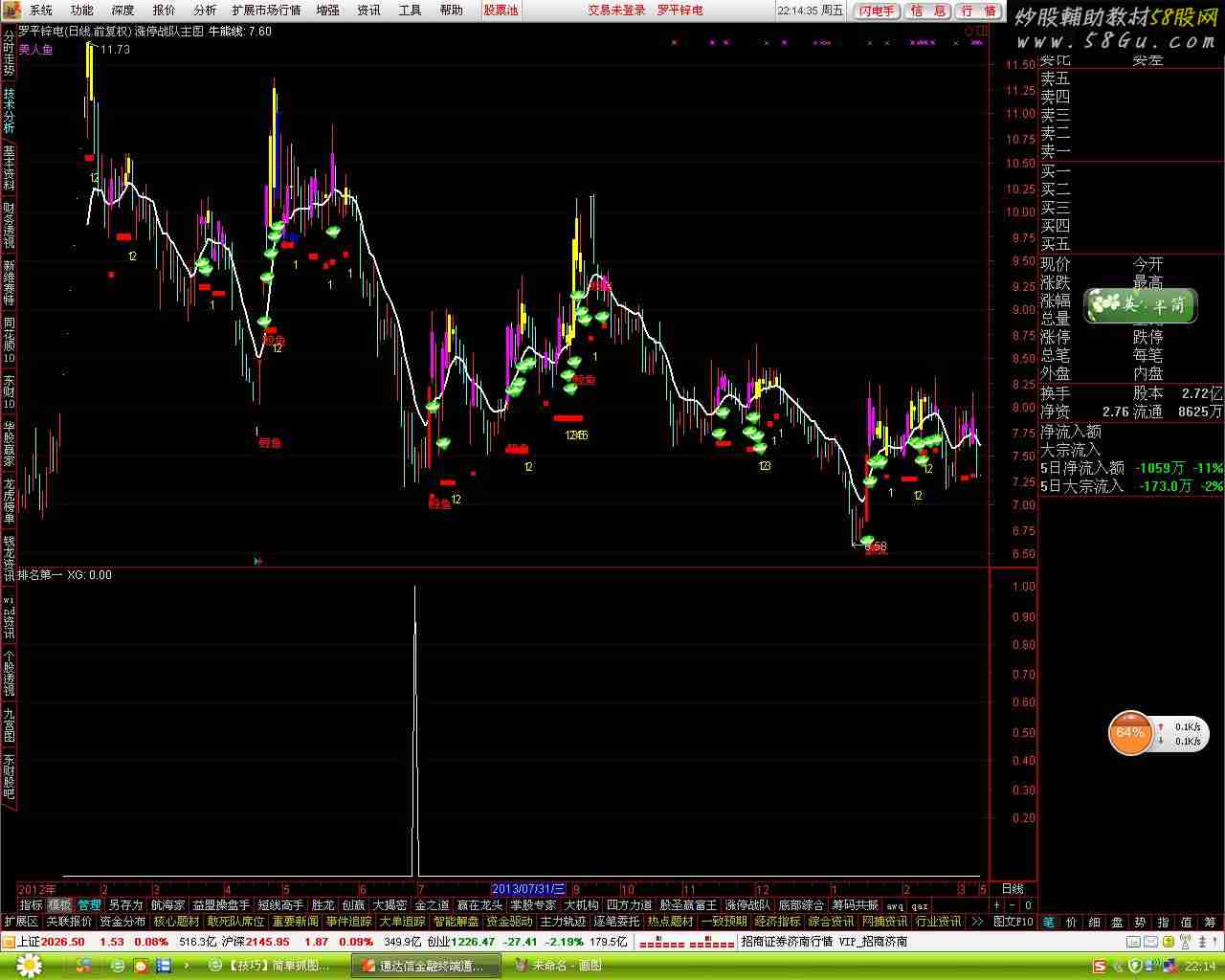The image size is (1225, 980).
Task: Click the 筹 chip distribution icon
Action: coord(1209,922)
